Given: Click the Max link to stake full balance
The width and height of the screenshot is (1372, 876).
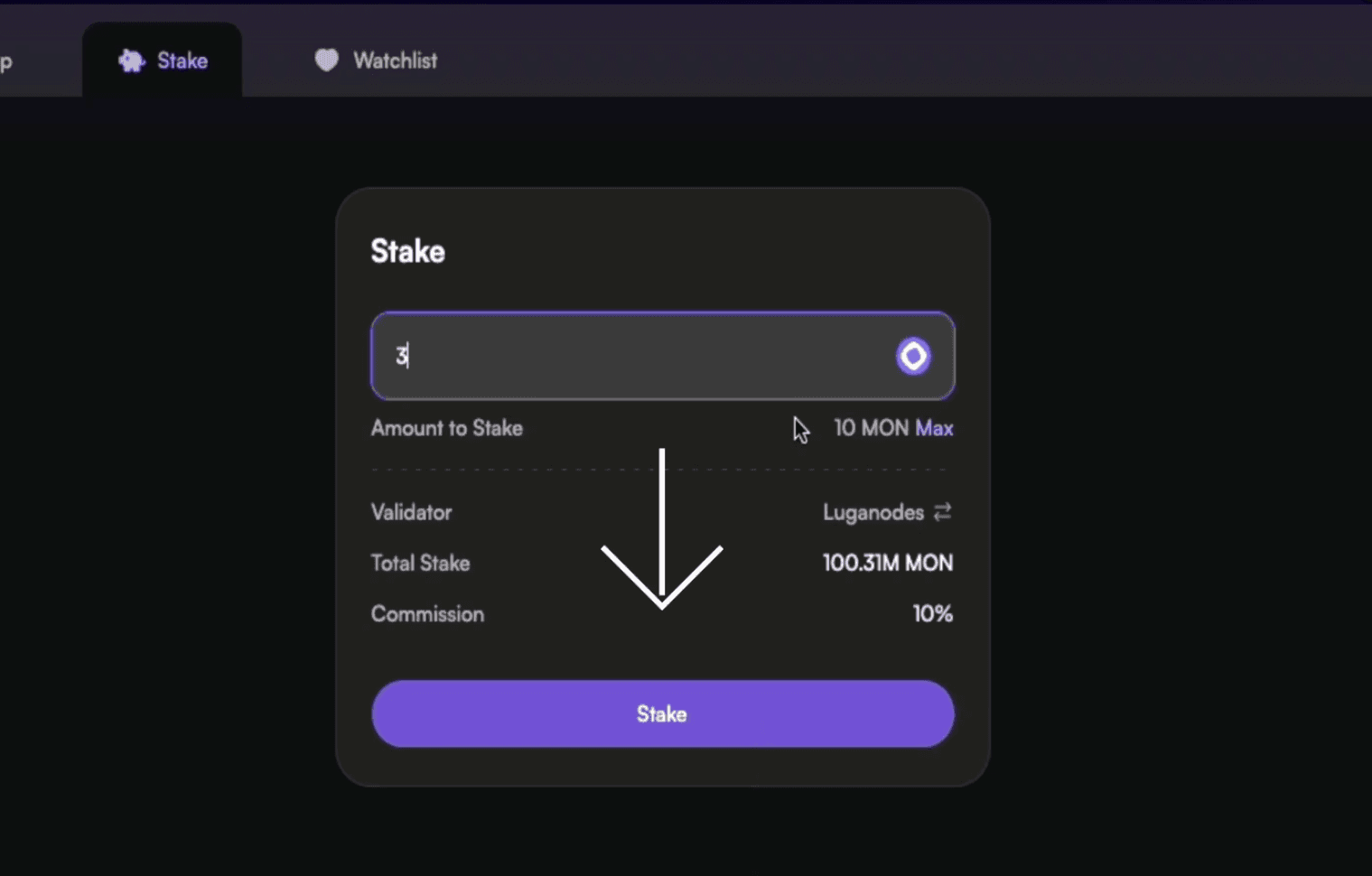Looking at the screenshot, I should 934,428.
